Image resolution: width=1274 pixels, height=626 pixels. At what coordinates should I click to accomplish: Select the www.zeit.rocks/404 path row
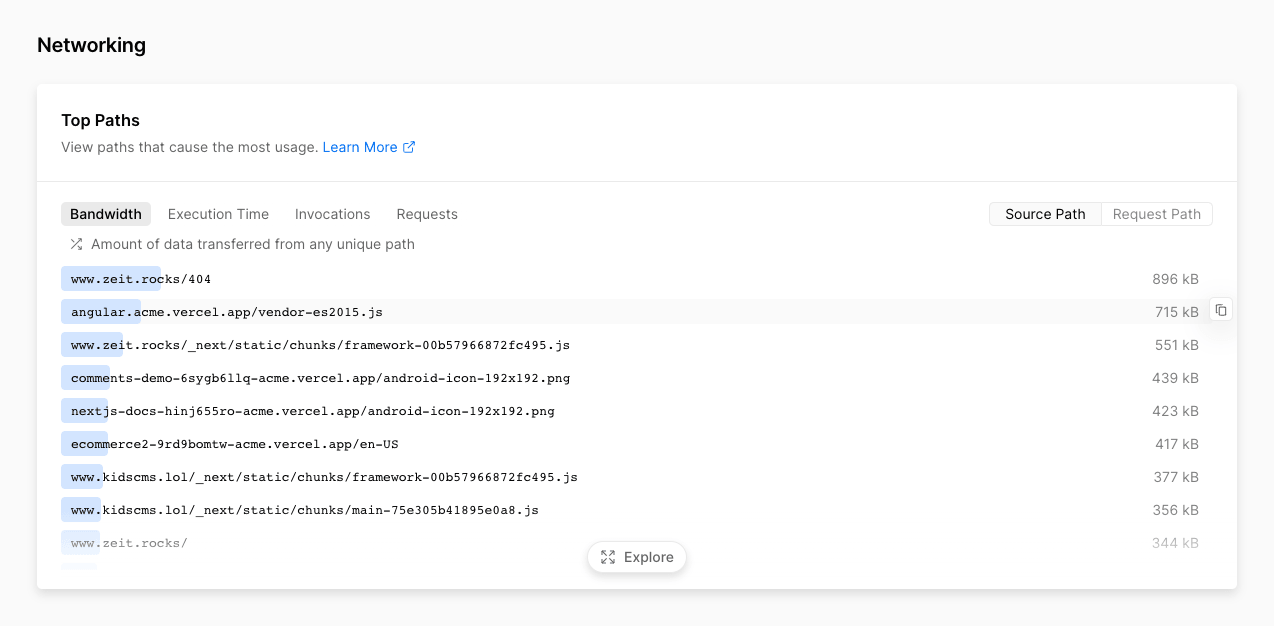(637, 279)
